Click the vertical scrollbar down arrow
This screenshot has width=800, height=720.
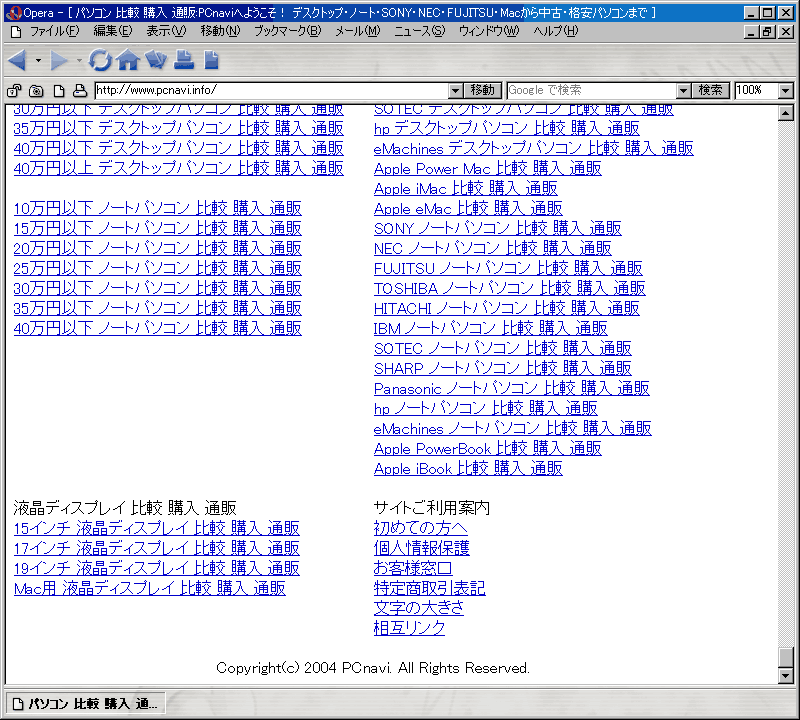click(786, 676)
